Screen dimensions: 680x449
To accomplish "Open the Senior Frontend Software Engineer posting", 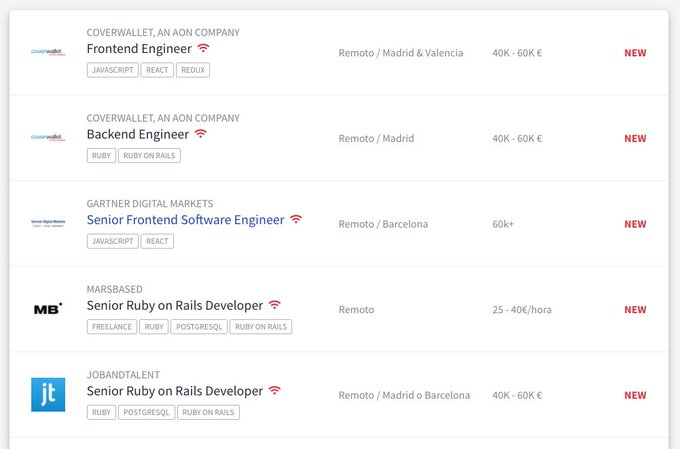I will (x=185, y=220).
